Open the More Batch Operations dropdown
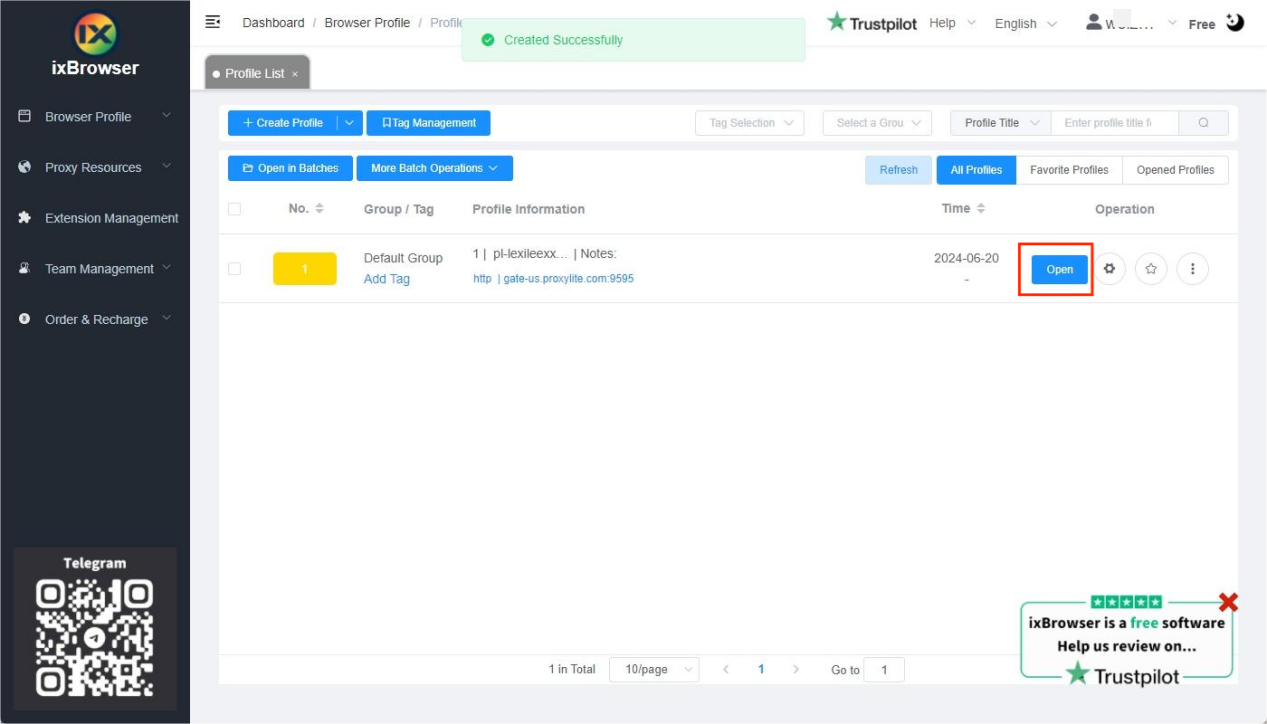Viewport: 1267px width, 724px height. point(435,168)
